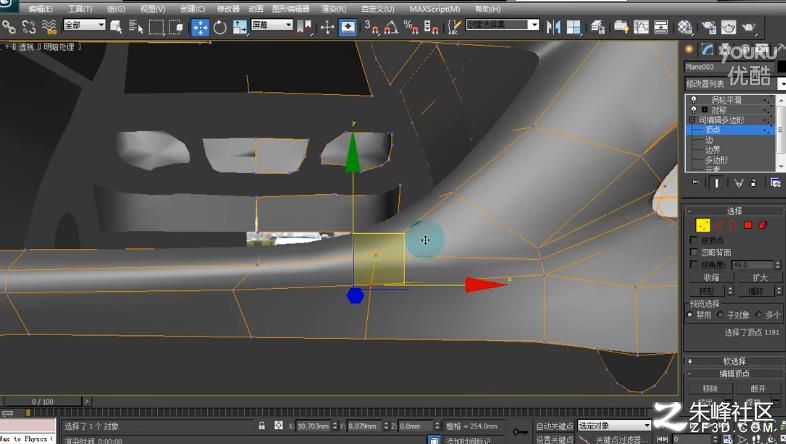Open the Layer Manager

(598, 27)
